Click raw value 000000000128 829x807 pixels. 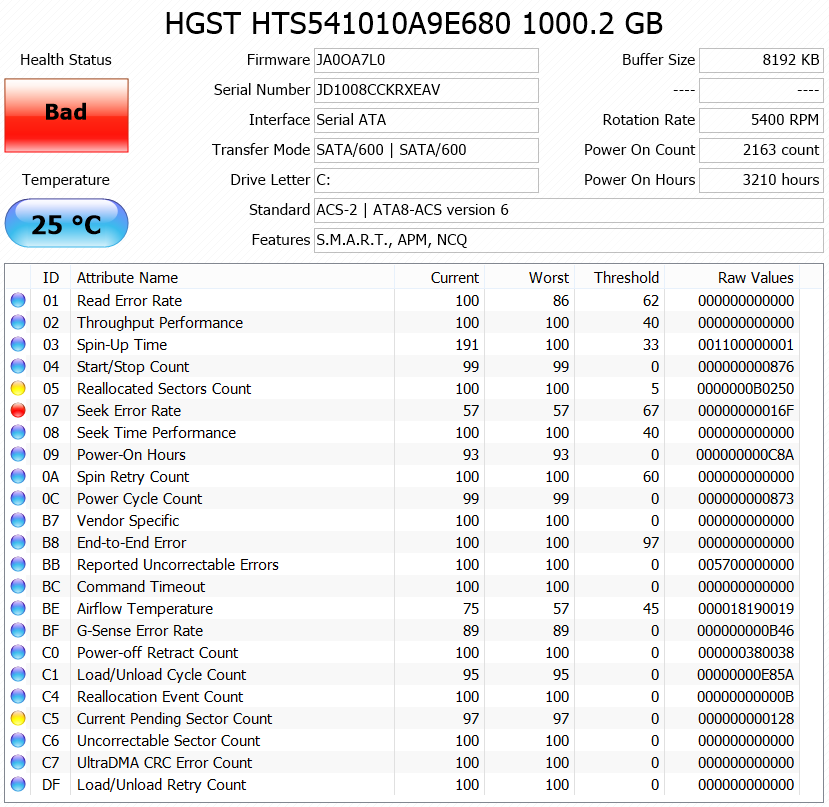coord(745,719)
